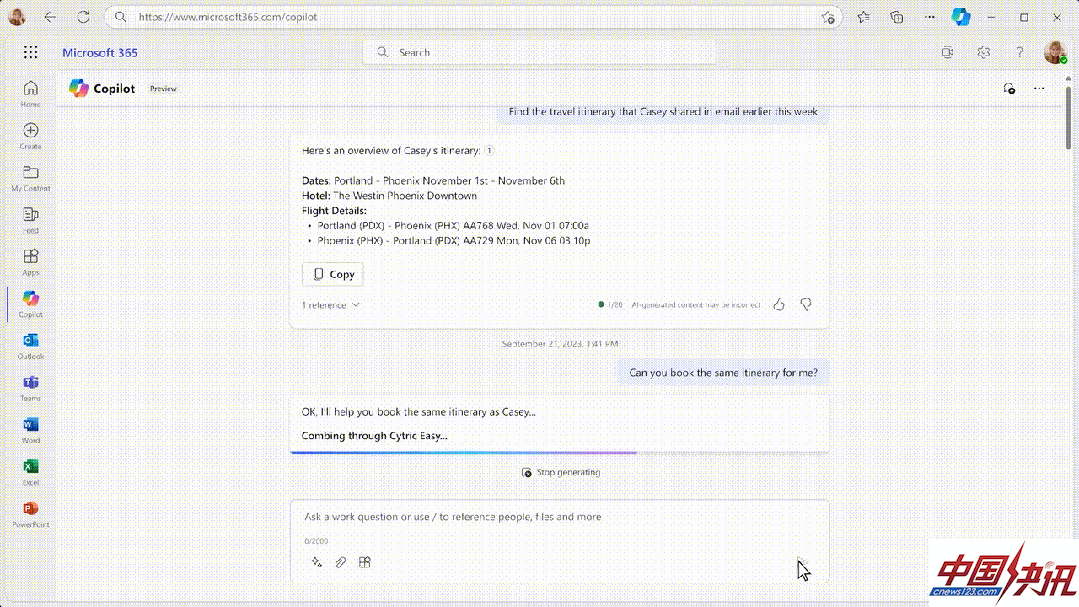Viewport: 1079px width, 607px height.
Task: Launch Teams from the sidebar
Action: [30, 387]
